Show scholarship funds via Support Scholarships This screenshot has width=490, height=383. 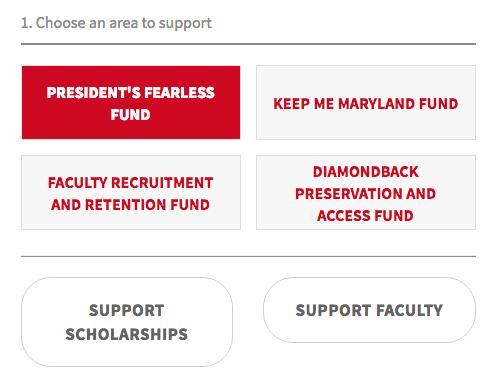pyautogui.click(x=127, y=322)
